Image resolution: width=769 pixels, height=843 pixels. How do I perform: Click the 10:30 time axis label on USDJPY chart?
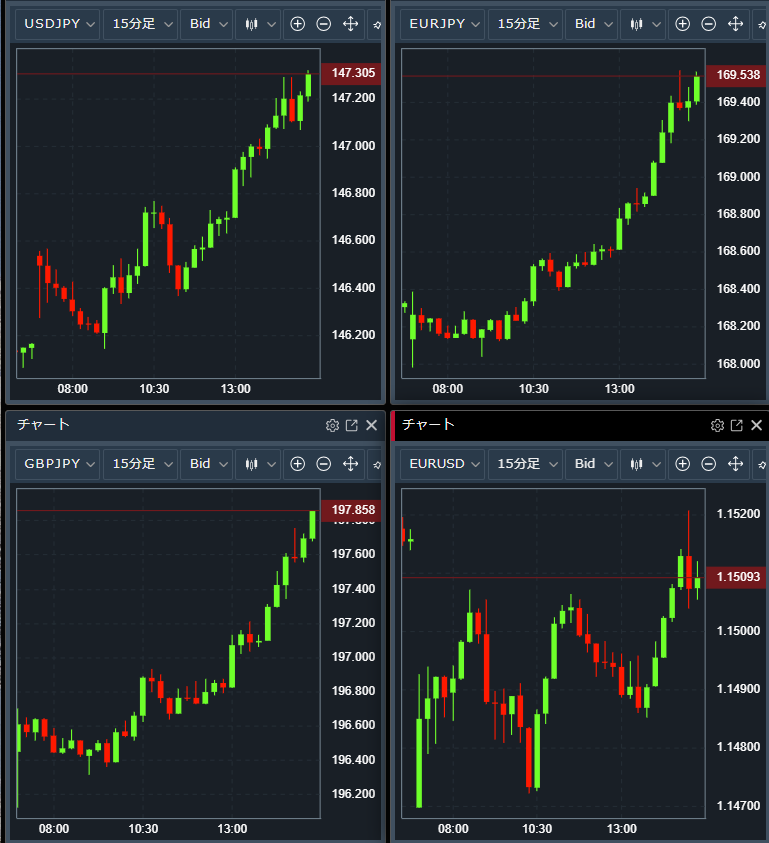[x=154, y=389]
